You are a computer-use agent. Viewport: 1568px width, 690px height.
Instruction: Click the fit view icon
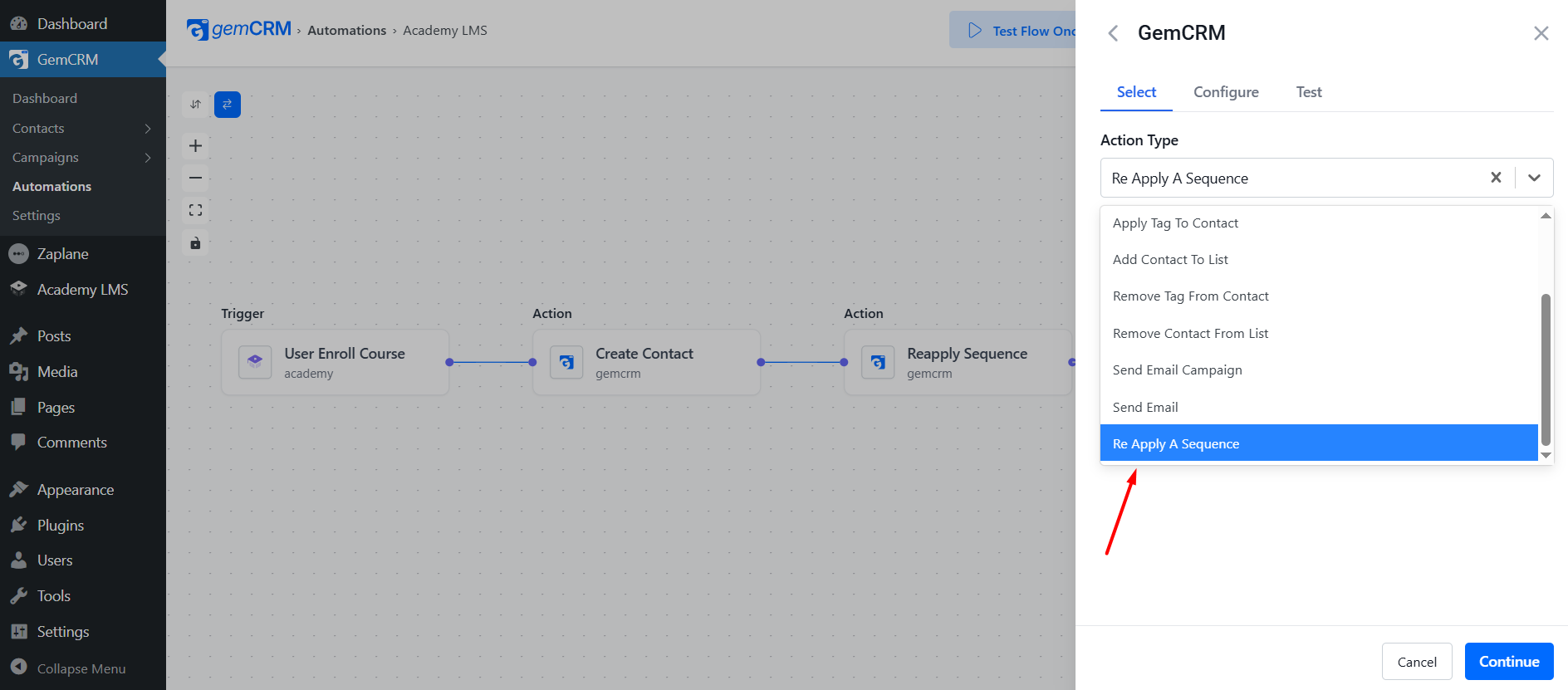pyautogui.click(x=195, y=210)
